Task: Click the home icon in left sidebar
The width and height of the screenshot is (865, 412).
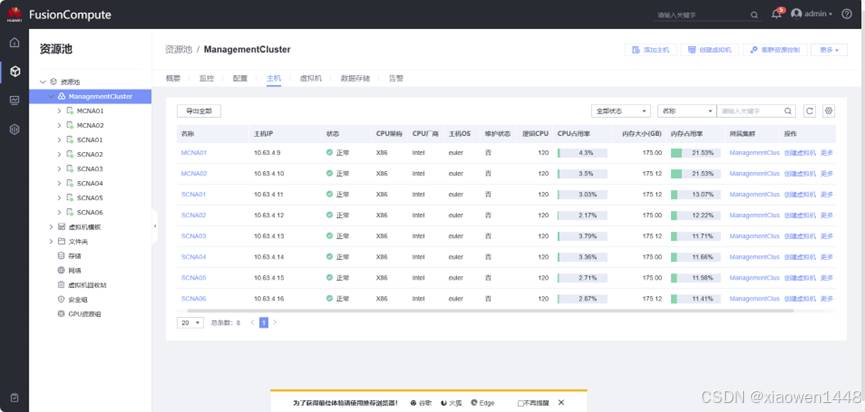Action: coord(14,43)
